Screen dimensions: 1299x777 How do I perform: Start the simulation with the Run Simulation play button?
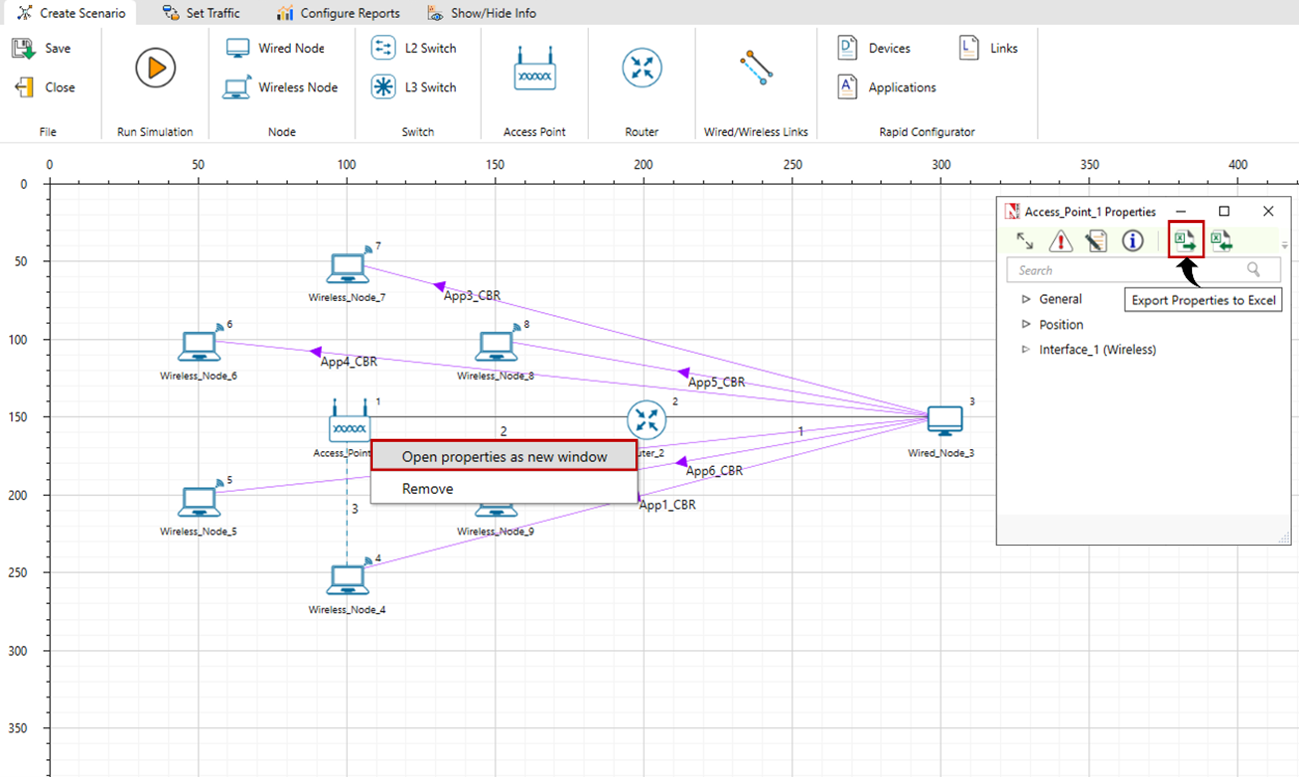tap(155, 68)
